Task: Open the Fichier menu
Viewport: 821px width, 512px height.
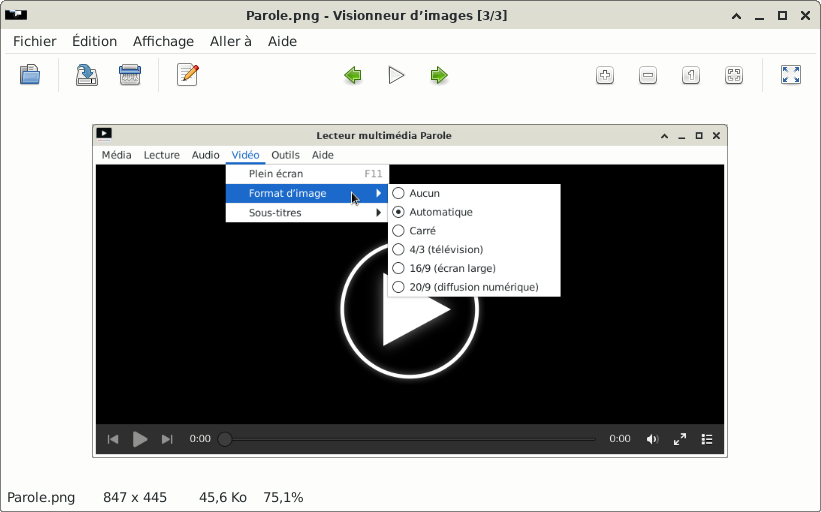Action: click(35, 41)
